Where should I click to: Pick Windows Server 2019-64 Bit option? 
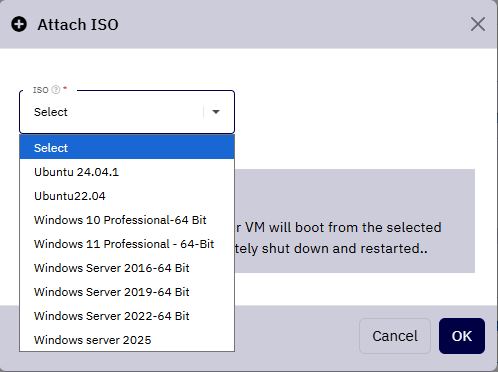(x=127, y=292)
